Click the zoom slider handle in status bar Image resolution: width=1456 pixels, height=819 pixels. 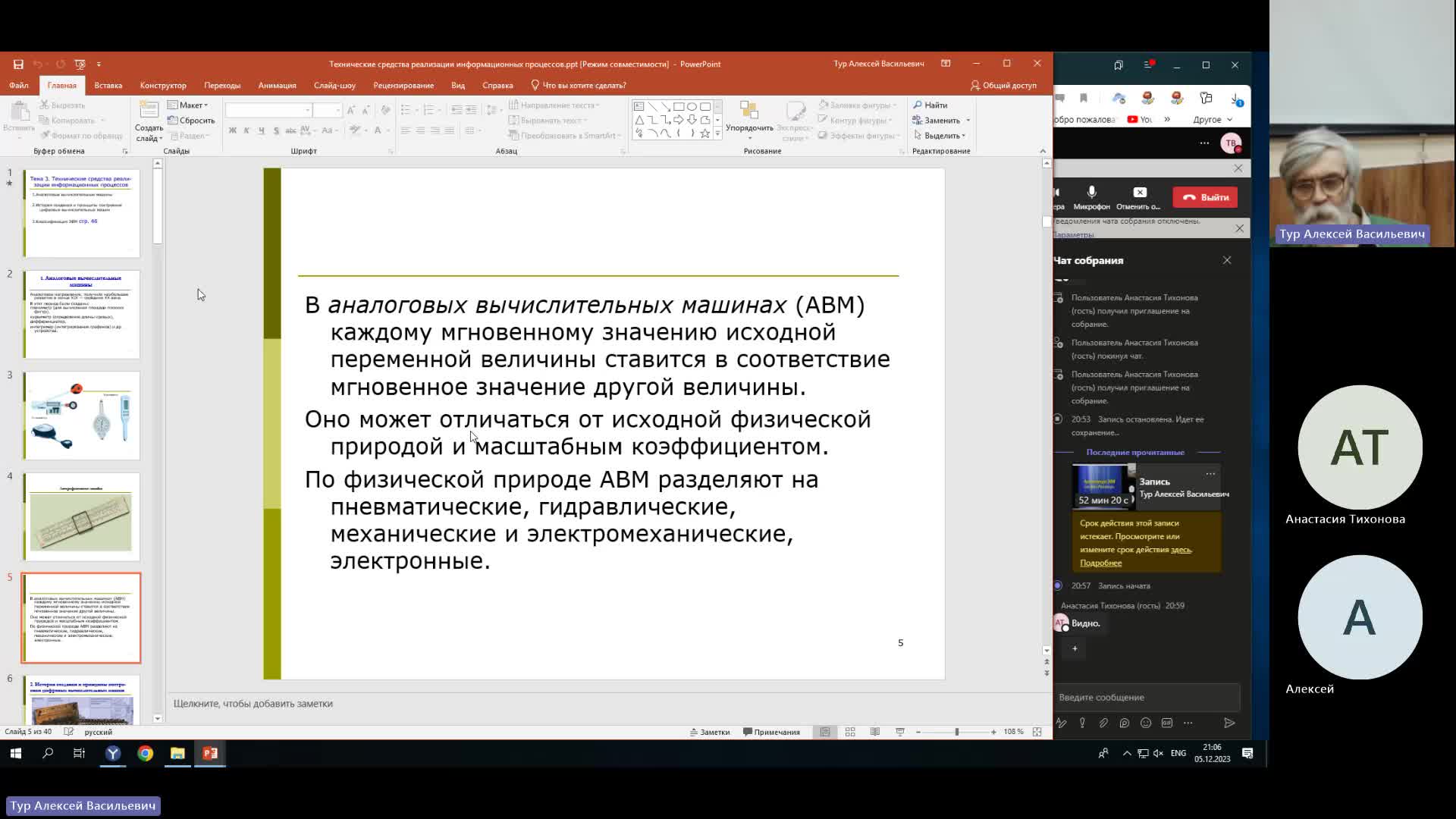tap(957, 732)
